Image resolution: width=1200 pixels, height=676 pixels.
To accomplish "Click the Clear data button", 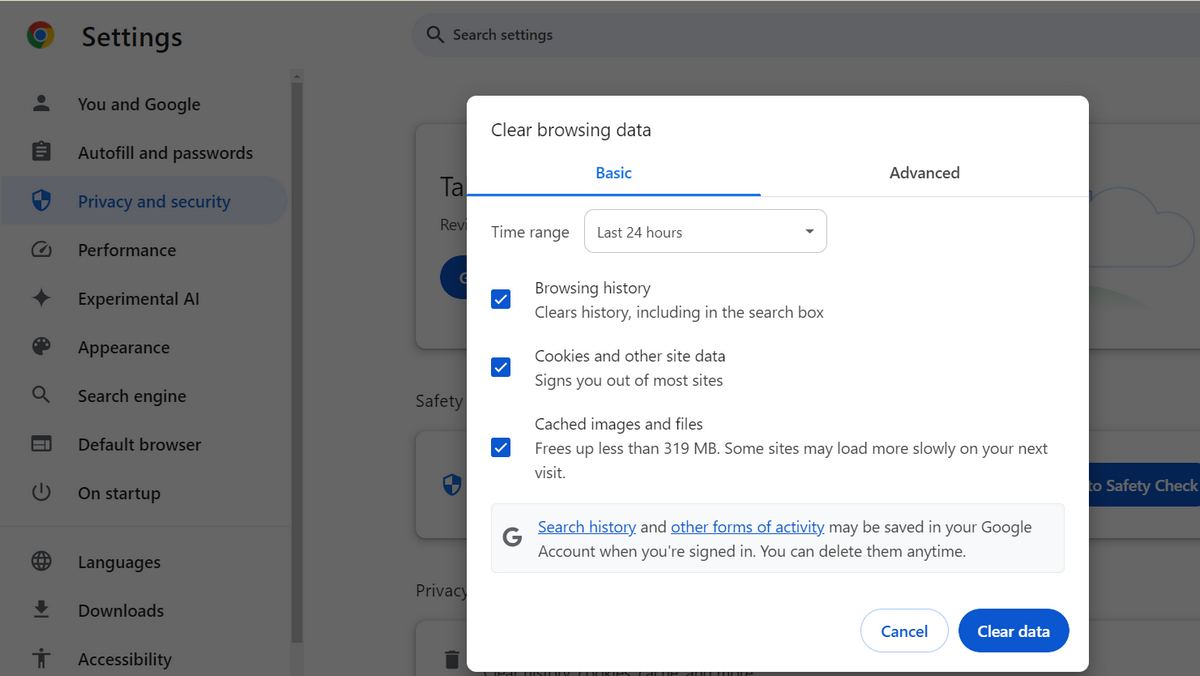I will click(x=1013, y=630).
